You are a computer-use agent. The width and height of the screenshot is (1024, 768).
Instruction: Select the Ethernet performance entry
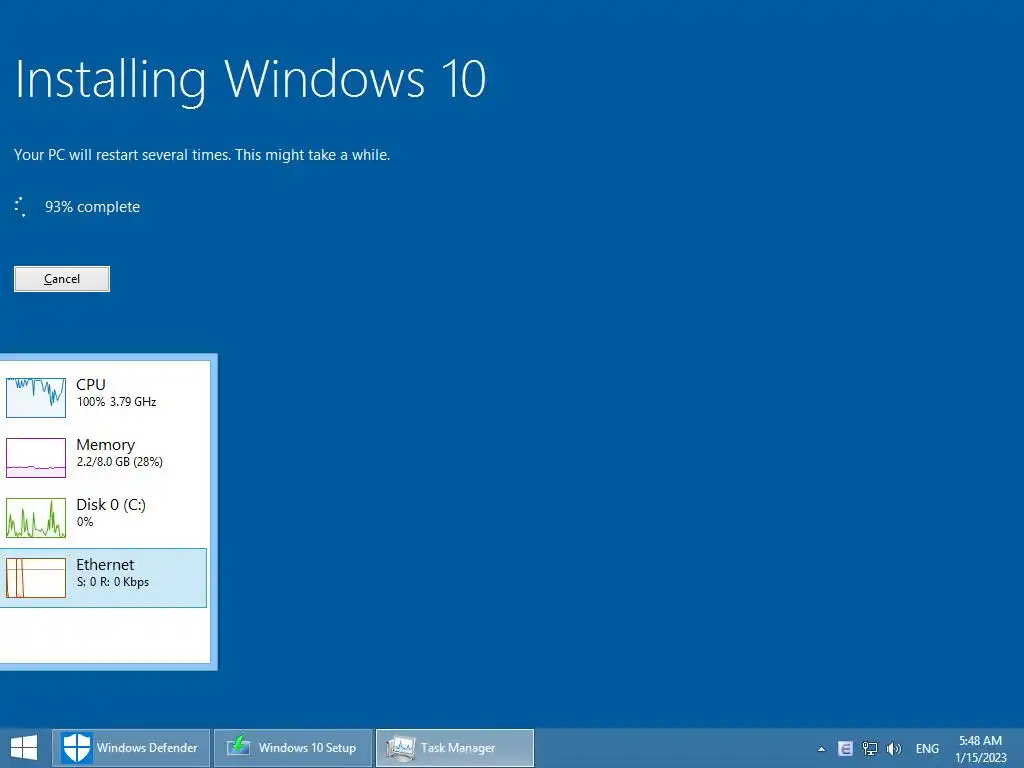point(103,578)
